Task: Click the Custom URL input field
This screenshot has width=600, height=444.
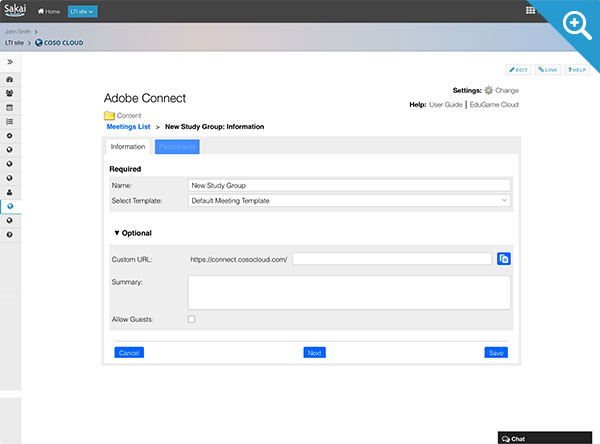Action: (x=392, y=259)
